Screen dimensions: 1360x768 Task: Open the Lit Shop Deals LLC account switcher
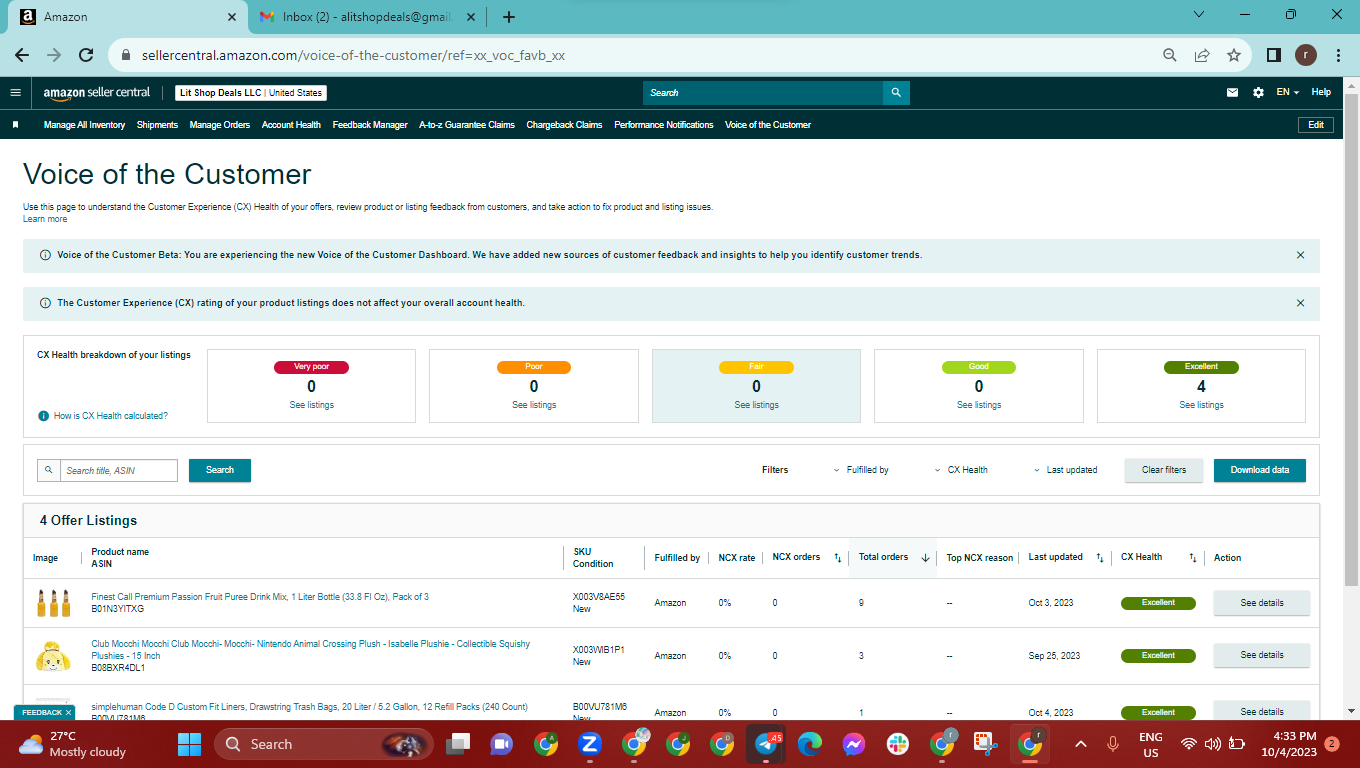(251, 93)
